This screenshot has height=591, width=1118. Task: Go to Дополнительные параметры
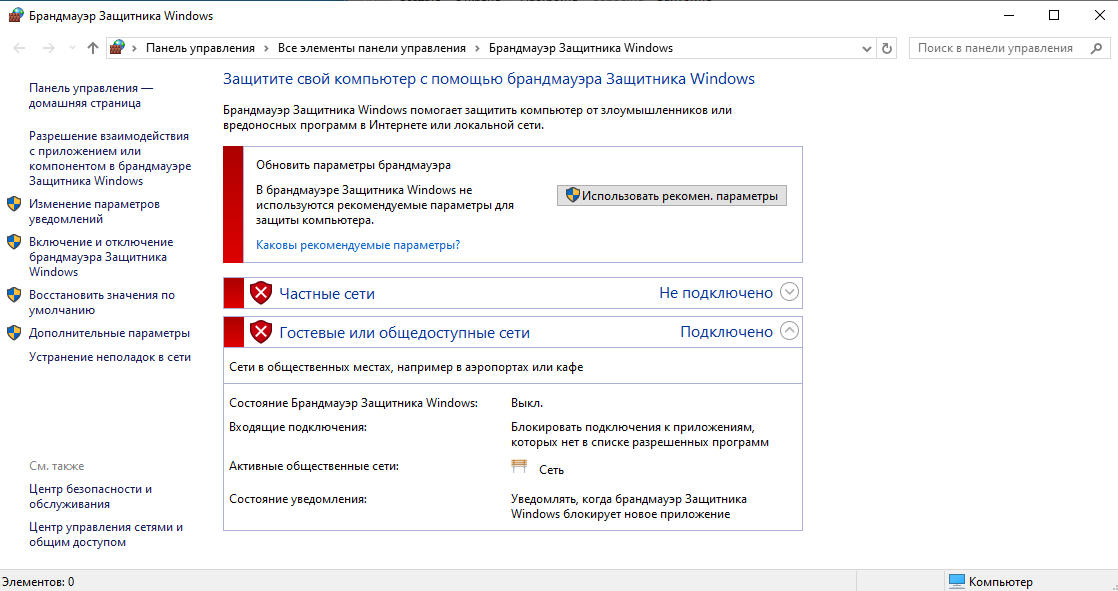coord(109,333)
